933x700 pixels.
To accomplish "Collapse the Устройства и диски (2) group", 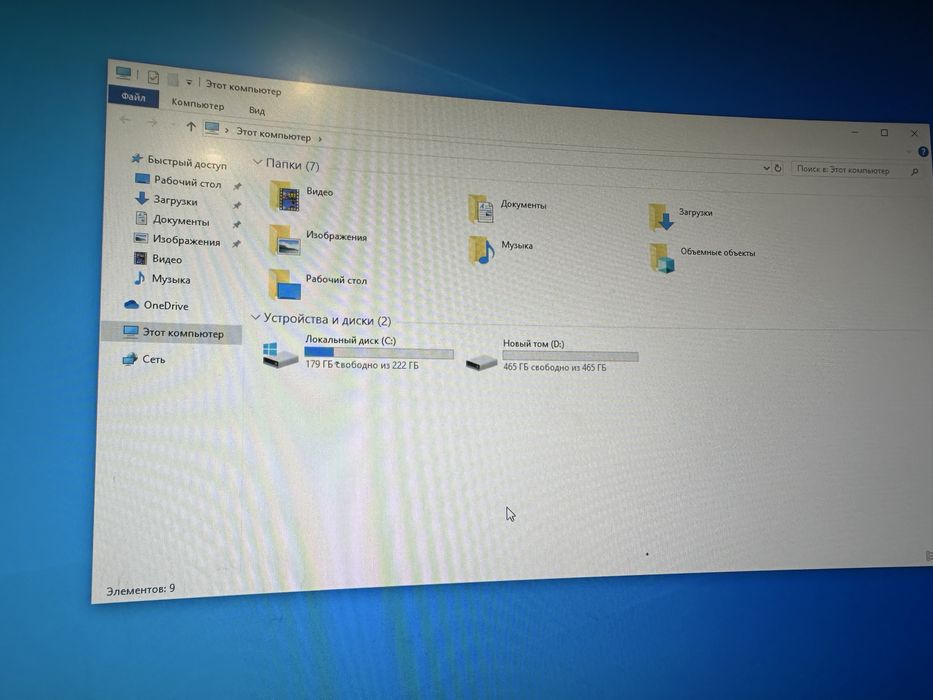I will pyautogui.click(x=255, y=317).
